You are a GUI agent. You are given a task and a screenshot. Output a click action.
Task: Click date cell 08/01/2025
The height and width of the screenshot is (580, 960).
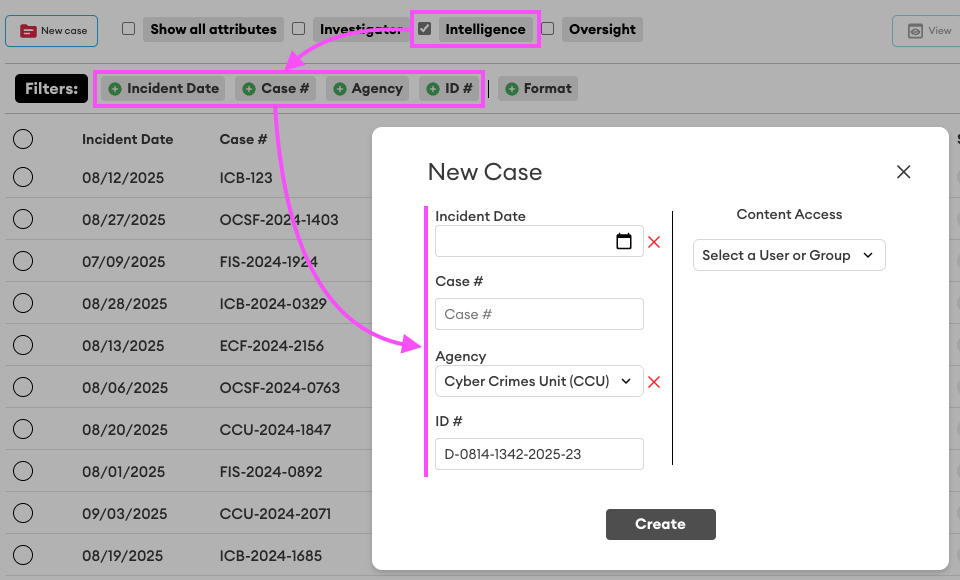click(x=124, y=472)
